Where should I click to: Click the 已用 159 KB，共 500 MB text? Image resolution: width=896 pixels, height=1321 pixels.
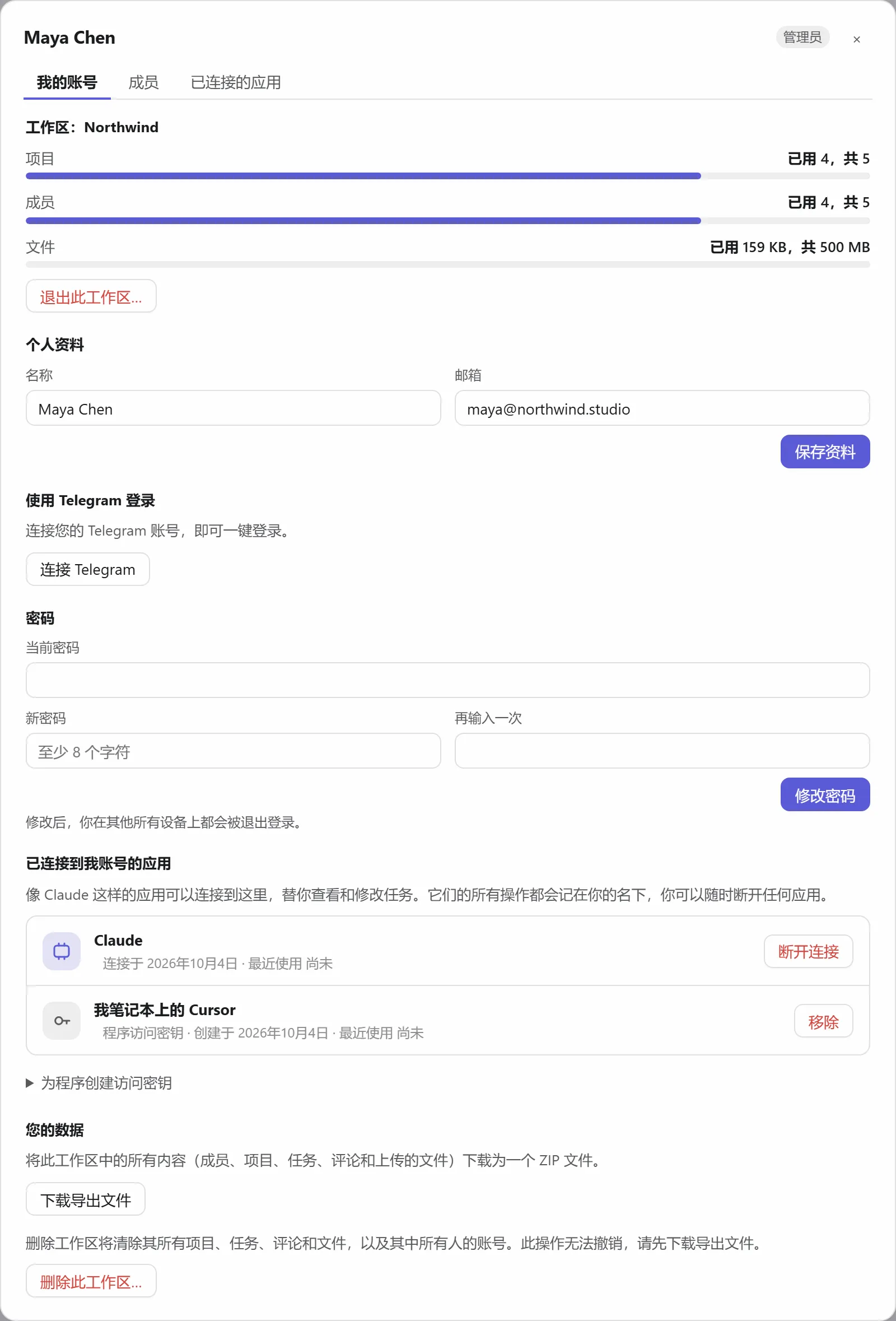pos(790,247)
